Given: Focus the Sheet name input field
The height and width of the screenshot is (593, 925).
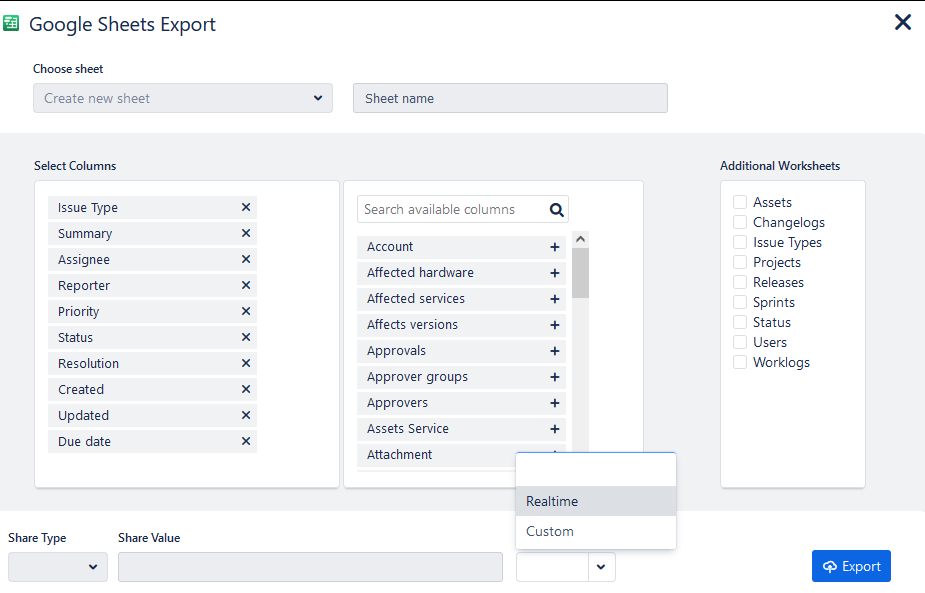Looking at the screenshot, I should [x=510, y=98].
